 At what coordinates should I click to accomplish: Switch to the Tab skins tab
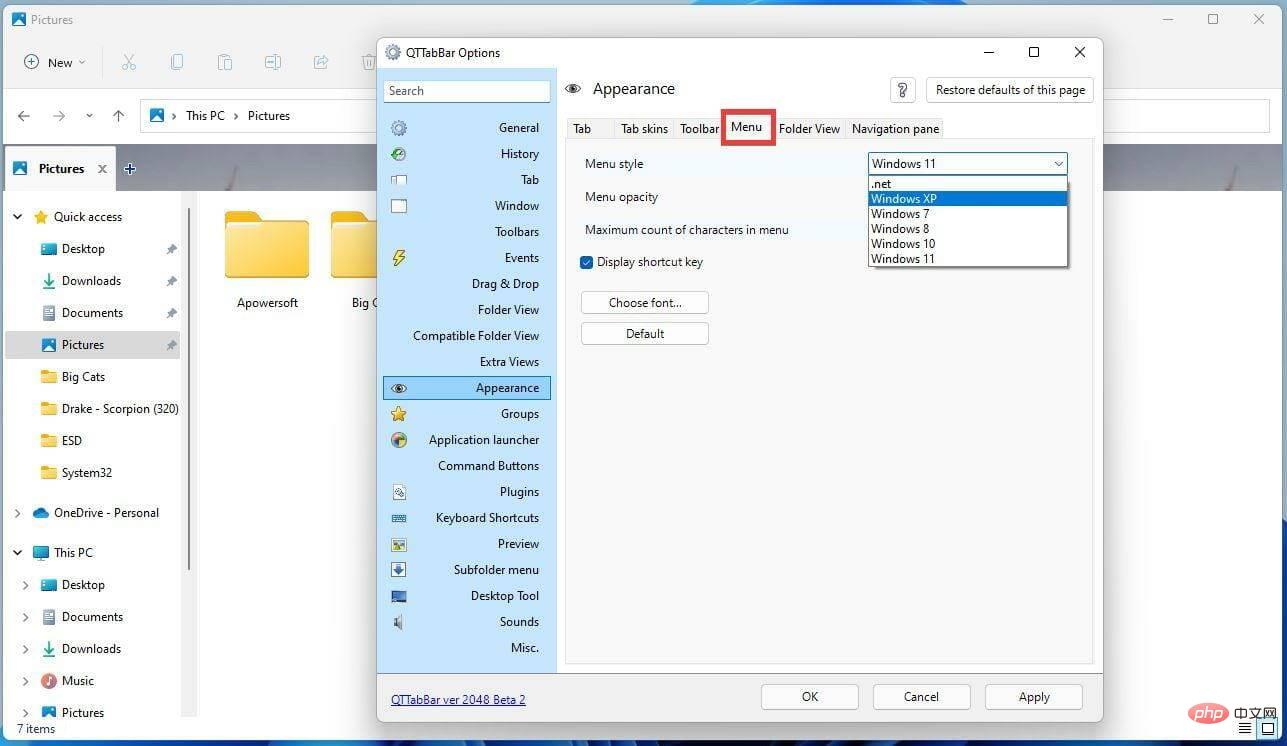(644, 129)
